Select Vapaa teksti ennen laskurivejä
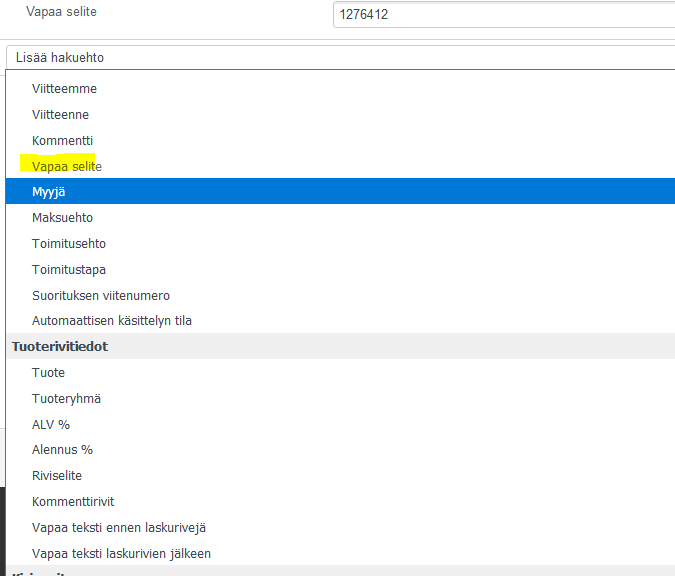Screen dimensions: 675x576 click(119, 528)
